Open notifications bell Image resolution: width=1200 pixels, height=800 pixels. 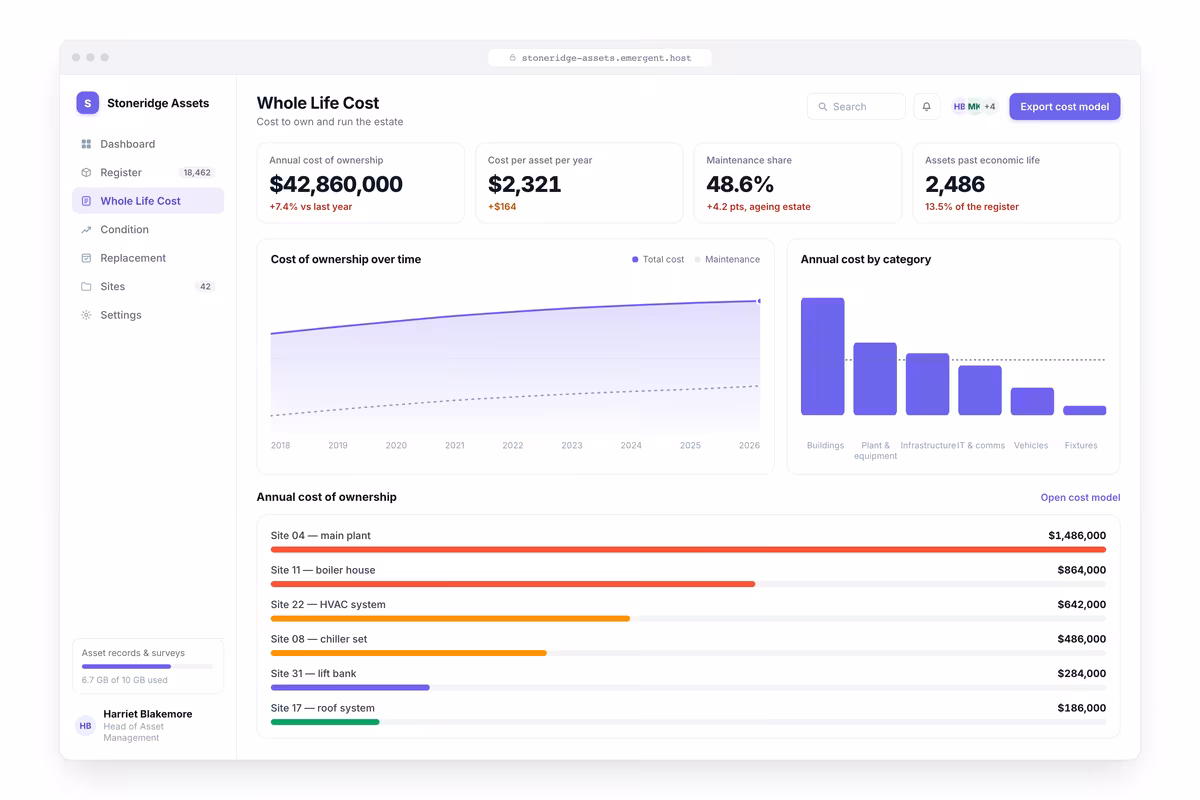click(927, 106)
